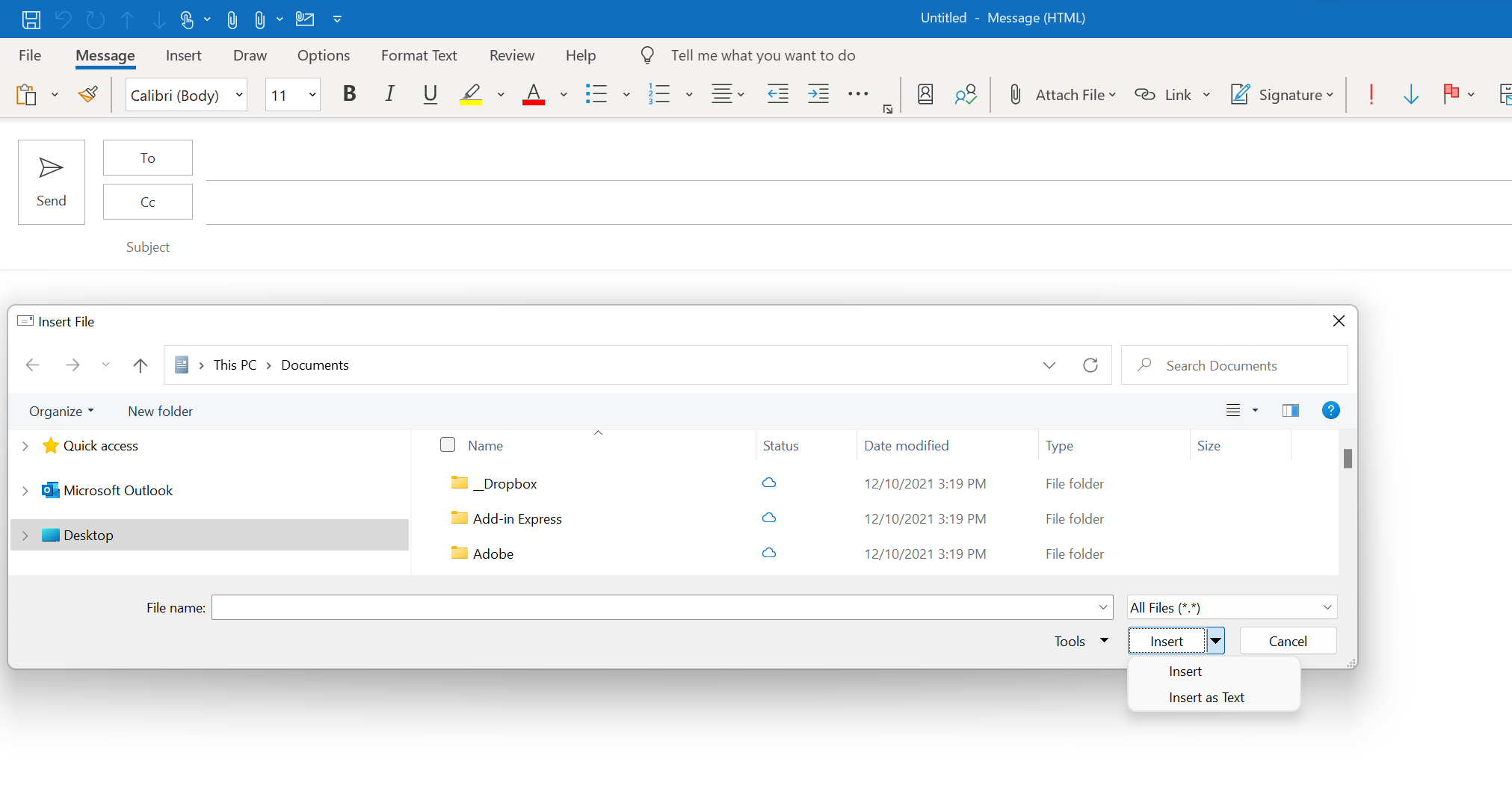The height and width of the screenshot is (800, 1512).
Task: Open the Organize menu
Action: coord(61,412)
